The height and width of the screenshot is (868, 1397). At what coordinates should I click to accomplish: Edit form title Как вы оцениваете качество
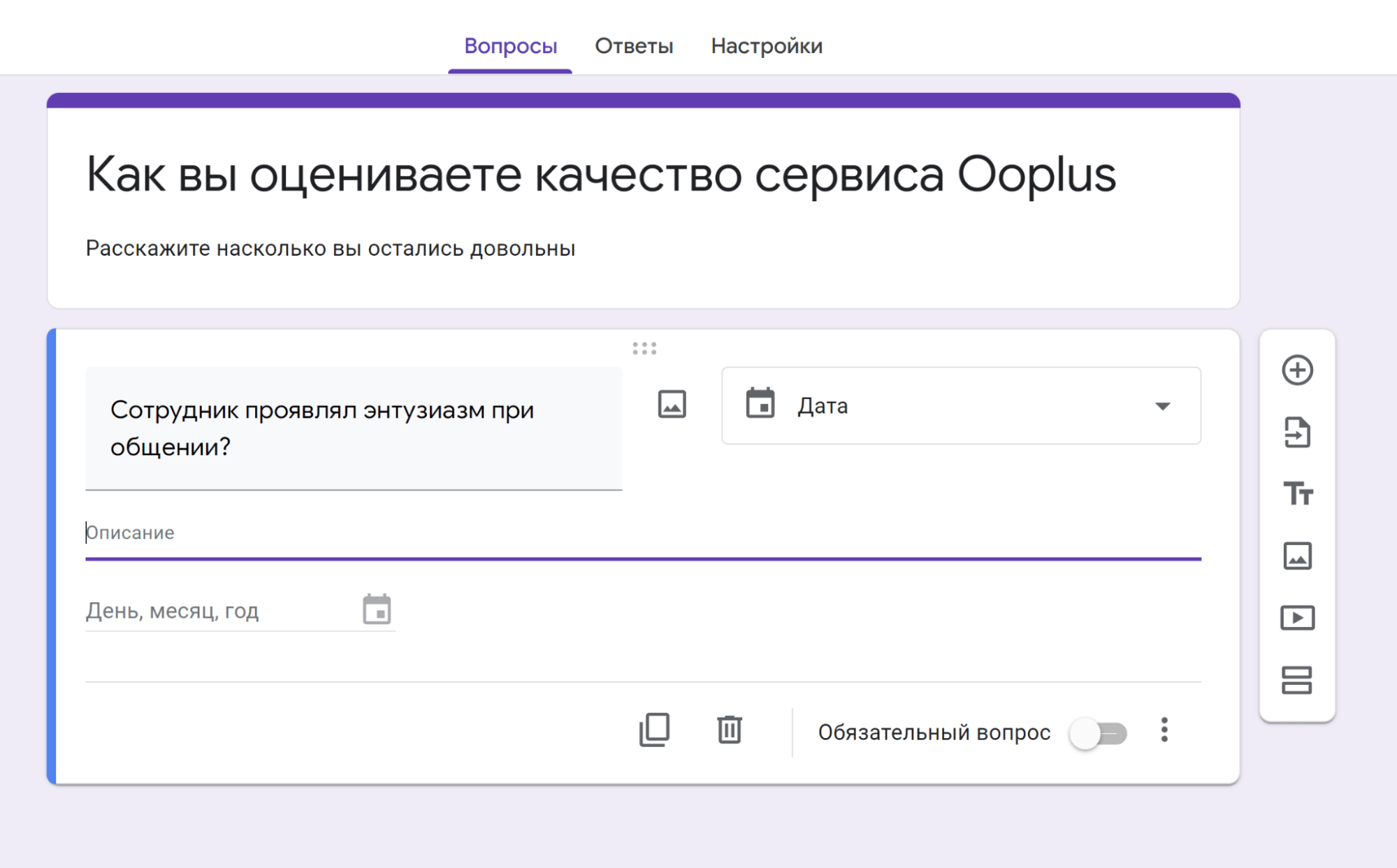coord(600,175)
